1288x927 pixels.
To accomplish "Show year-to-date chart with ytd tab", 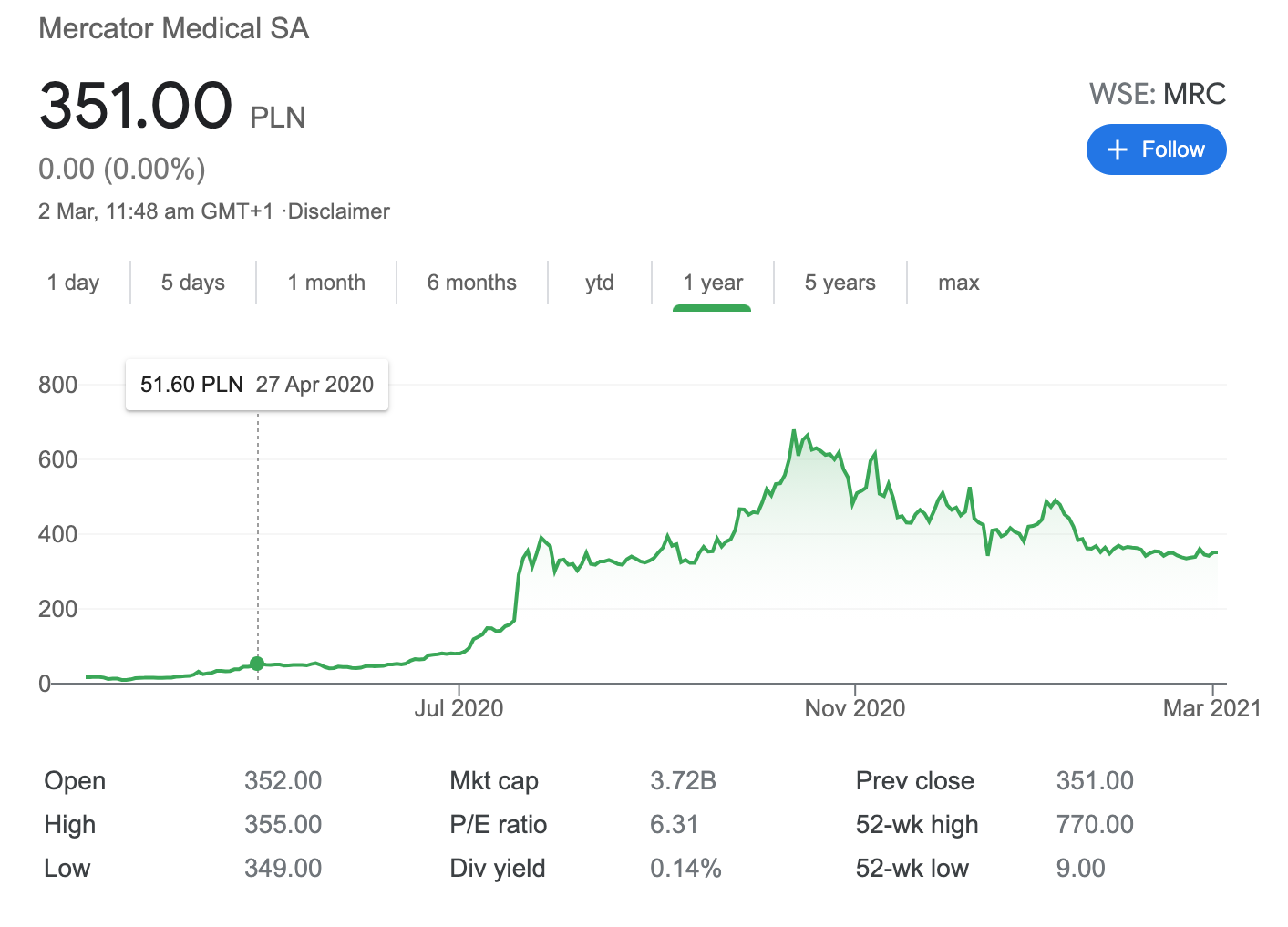I will tap(600, 283).
